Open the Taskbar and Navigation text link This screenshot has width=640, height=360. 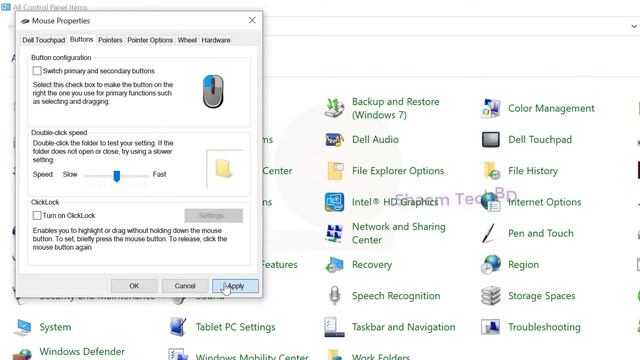point(404,327)
